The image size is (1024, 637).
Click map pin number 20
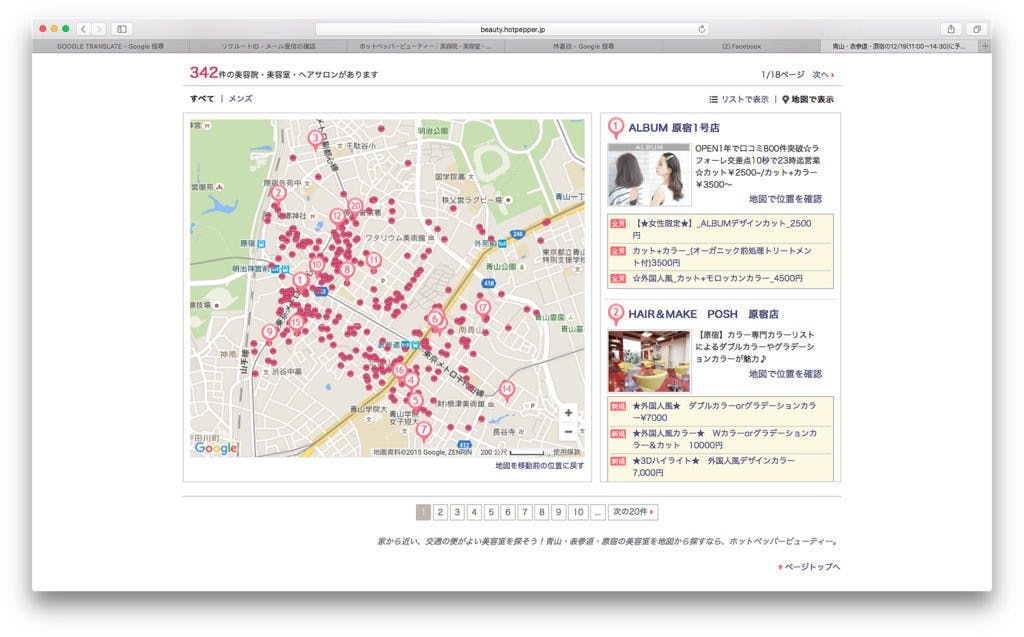tap(355, 206)
